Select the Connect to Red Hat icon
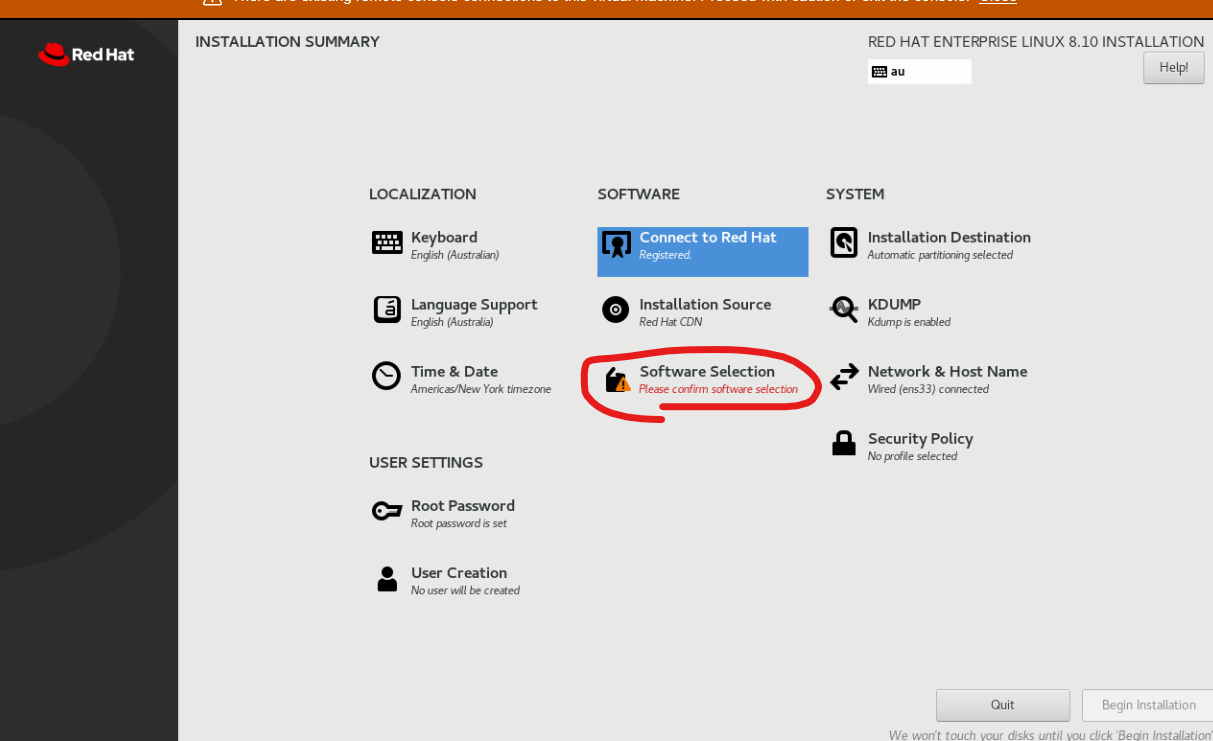1213x741 pixels. [x=616, y=244]
